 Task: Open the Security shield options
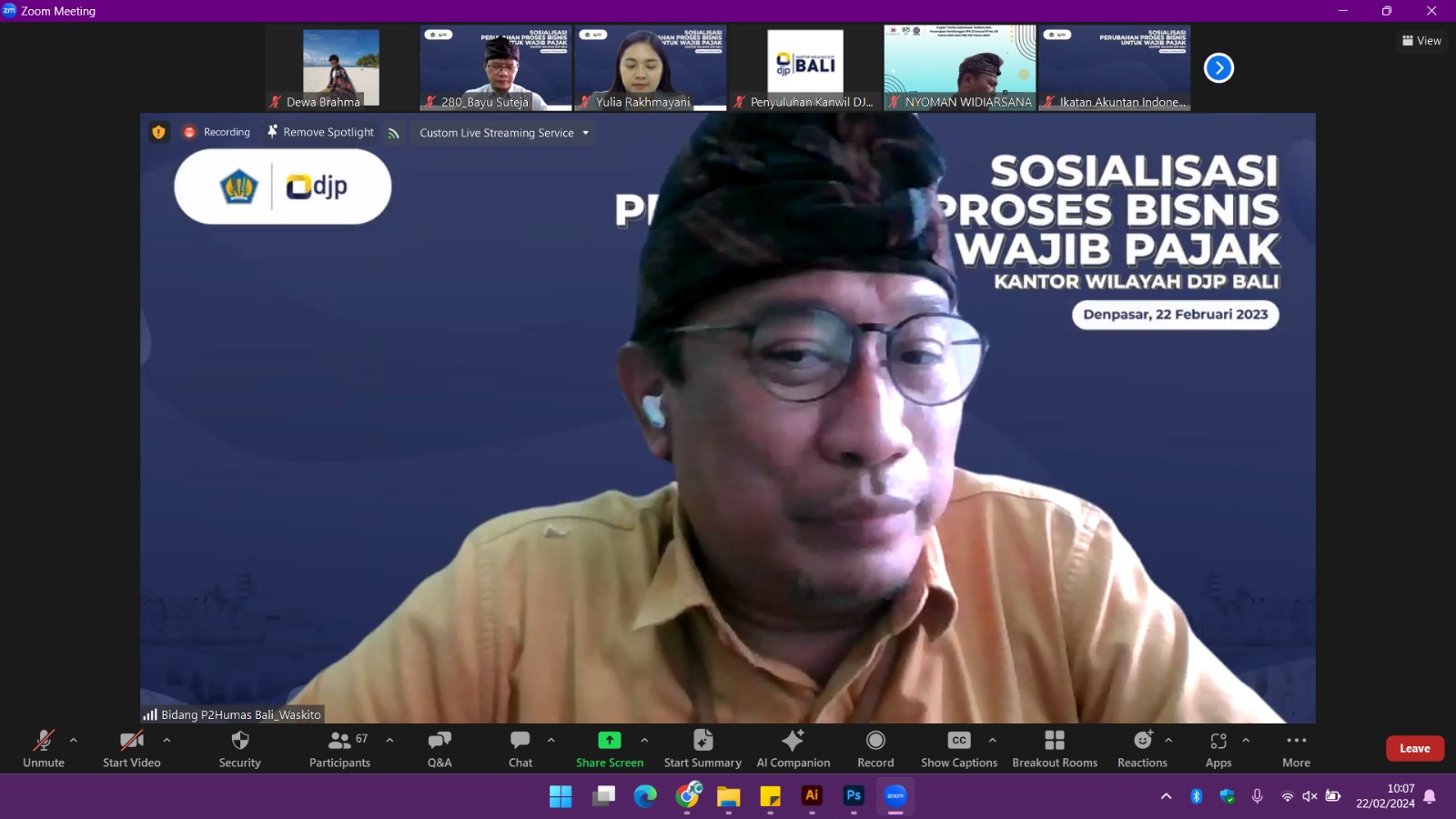pyautogui.click(x=239, y=748)
